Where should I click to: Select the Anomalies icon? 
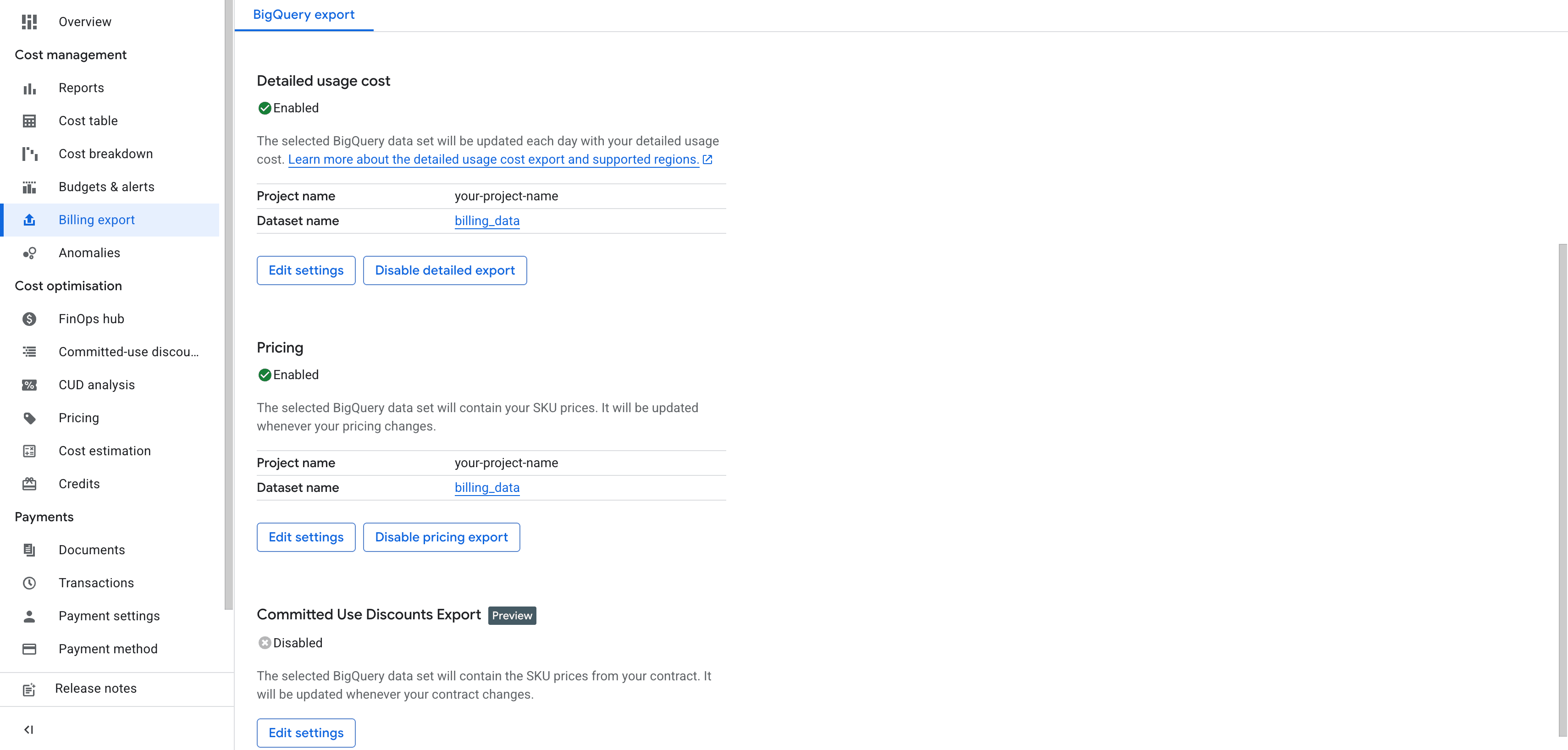pos(30,253)
